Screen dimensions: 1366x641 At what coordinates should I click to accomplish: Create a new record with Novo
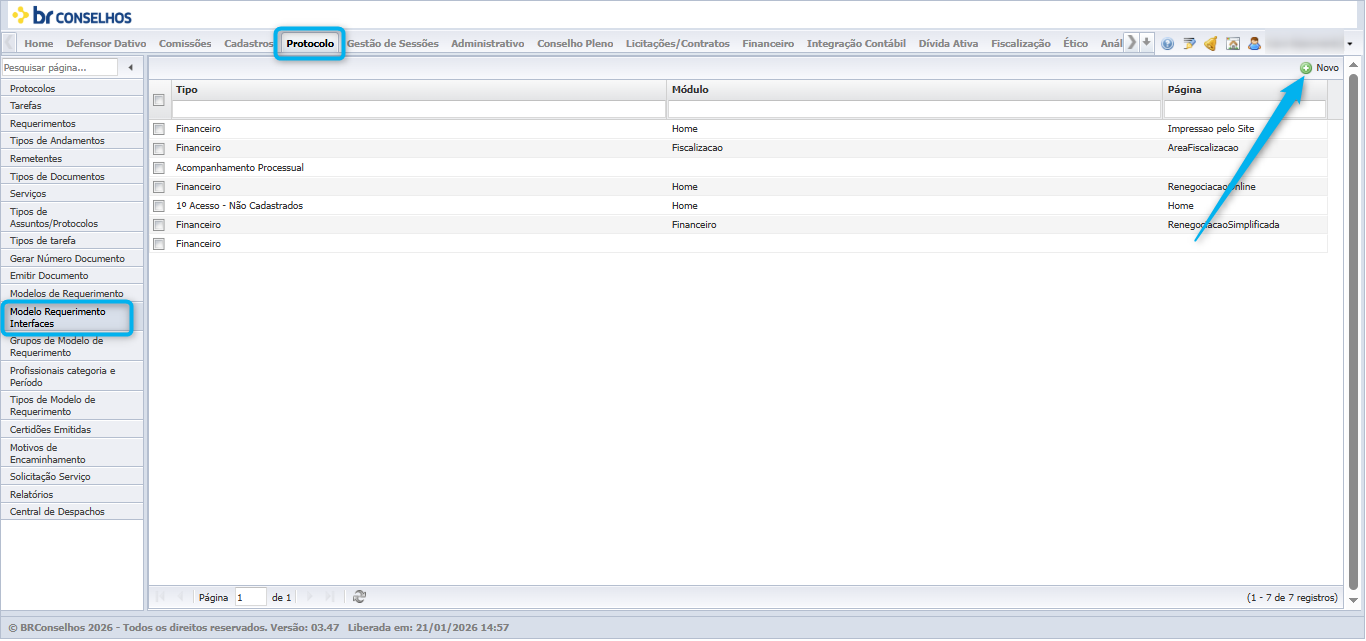pos(1319,68)
